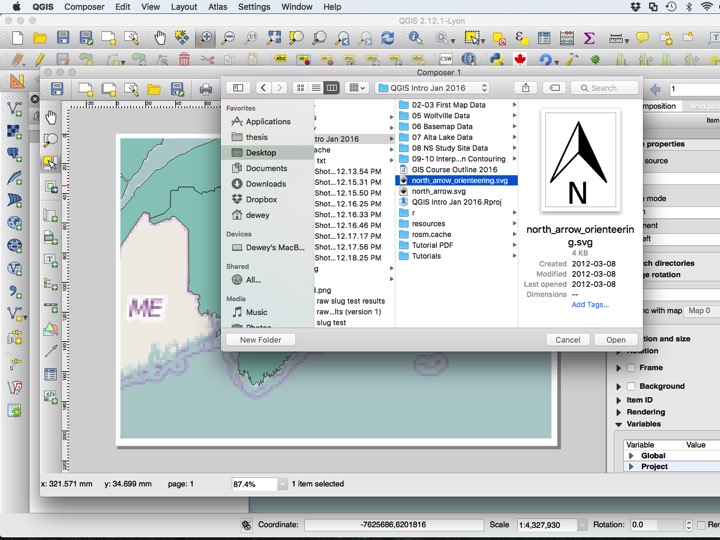This screenshot has height=540, width=720.
Task: Open the QGIS Intro Jan 2016 location dropdown
Action: (432, 88)
